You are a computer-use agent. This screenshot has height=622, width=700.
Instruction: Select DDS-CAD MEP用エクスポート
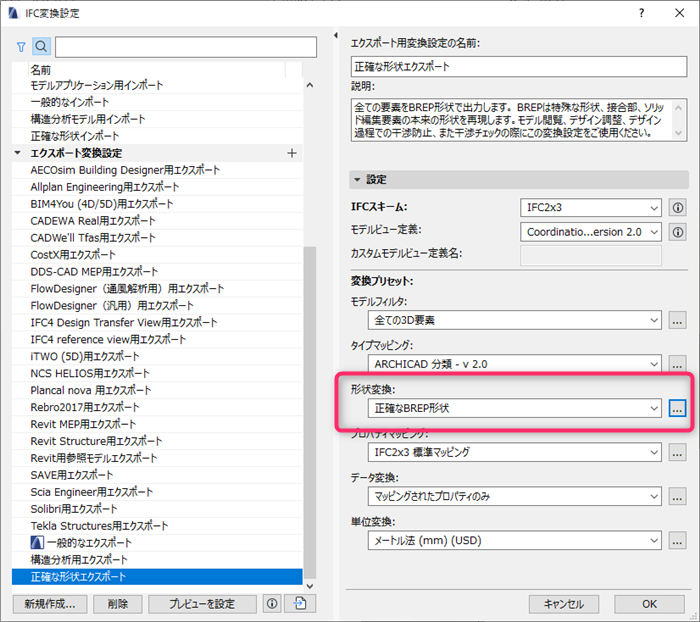[x=157, y=272]
